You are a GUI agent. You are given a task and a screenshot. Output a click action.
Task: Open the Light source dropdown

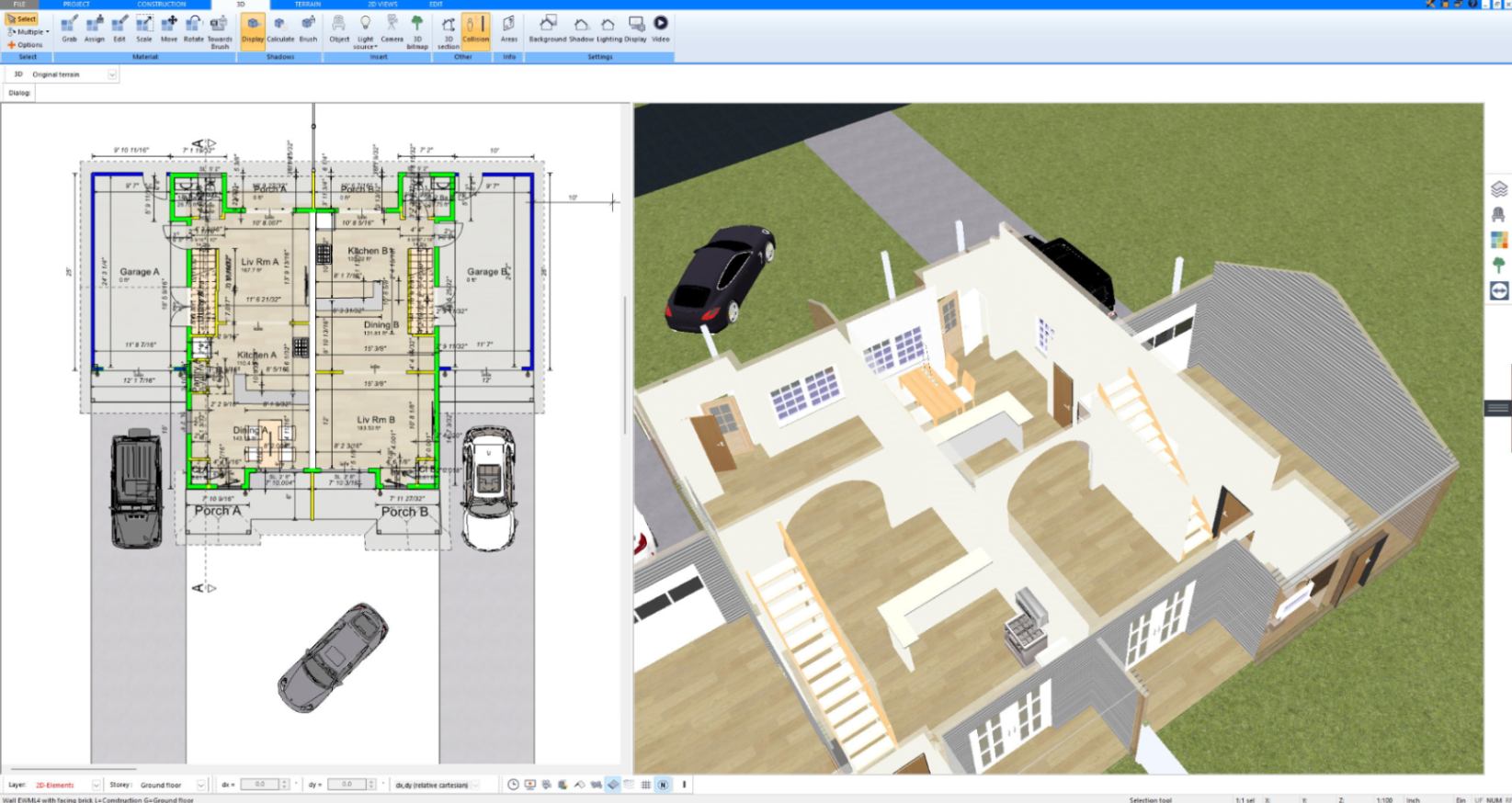(366, 32)
